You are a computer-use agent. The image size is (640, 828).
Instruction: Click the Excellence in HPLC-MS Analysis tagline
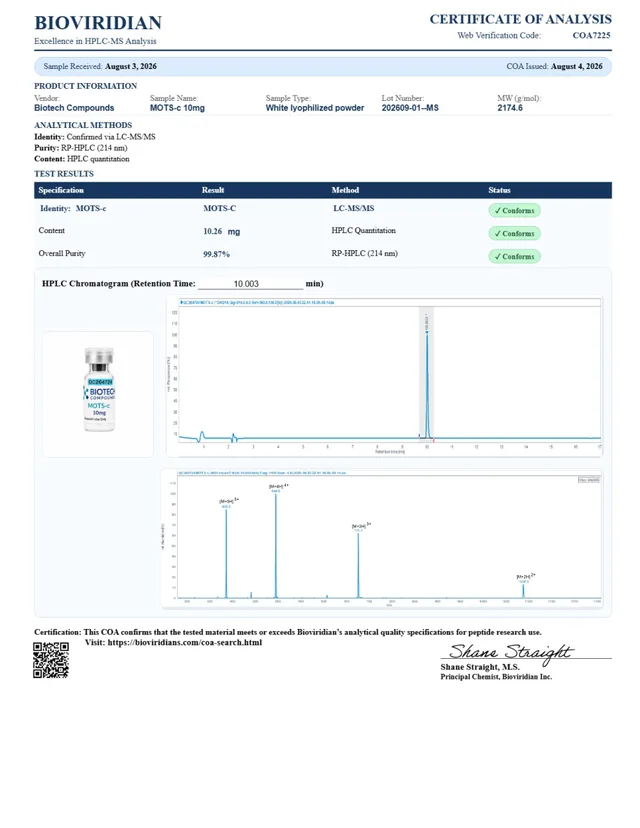(x=96, y=41)
